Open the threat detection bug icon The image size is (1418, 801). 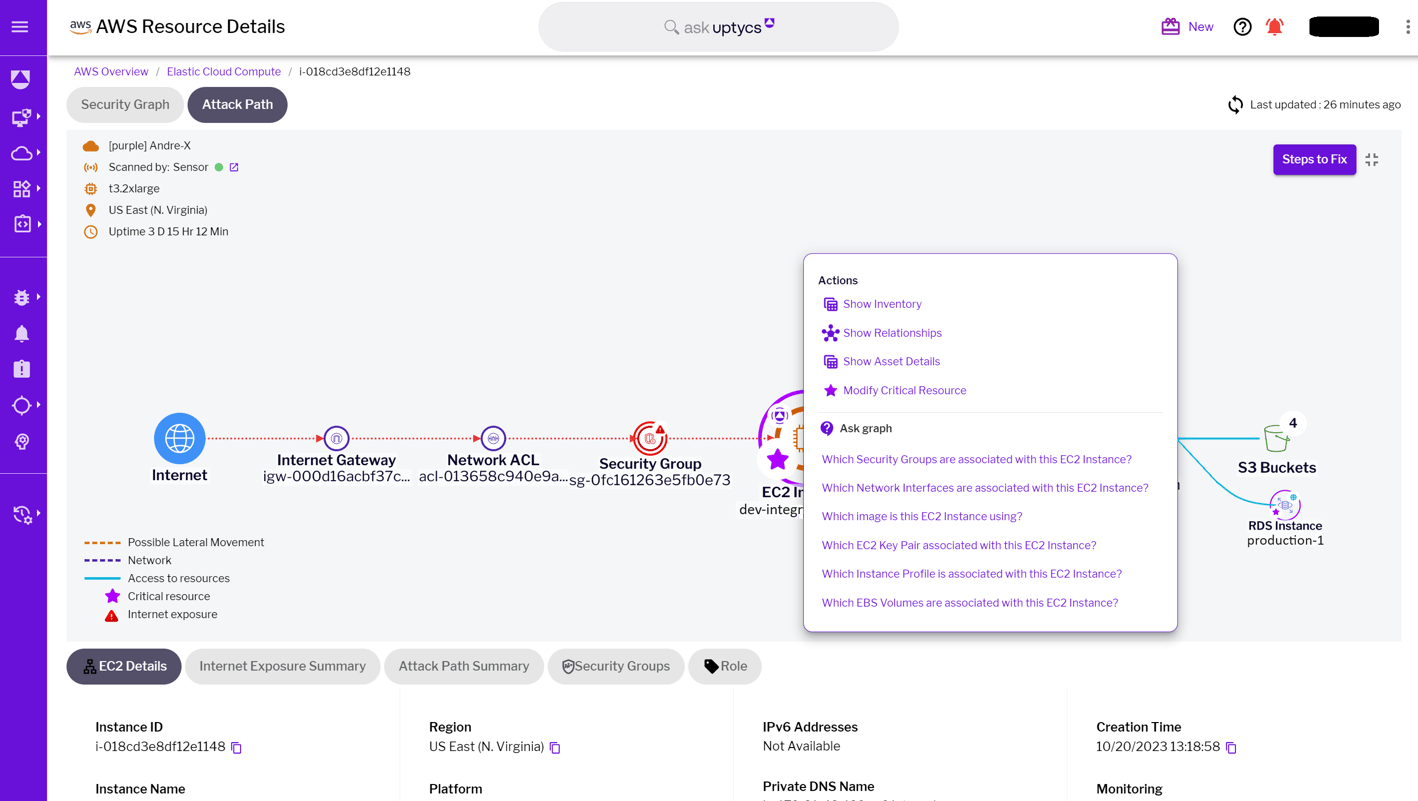click(x=22, y=296)
